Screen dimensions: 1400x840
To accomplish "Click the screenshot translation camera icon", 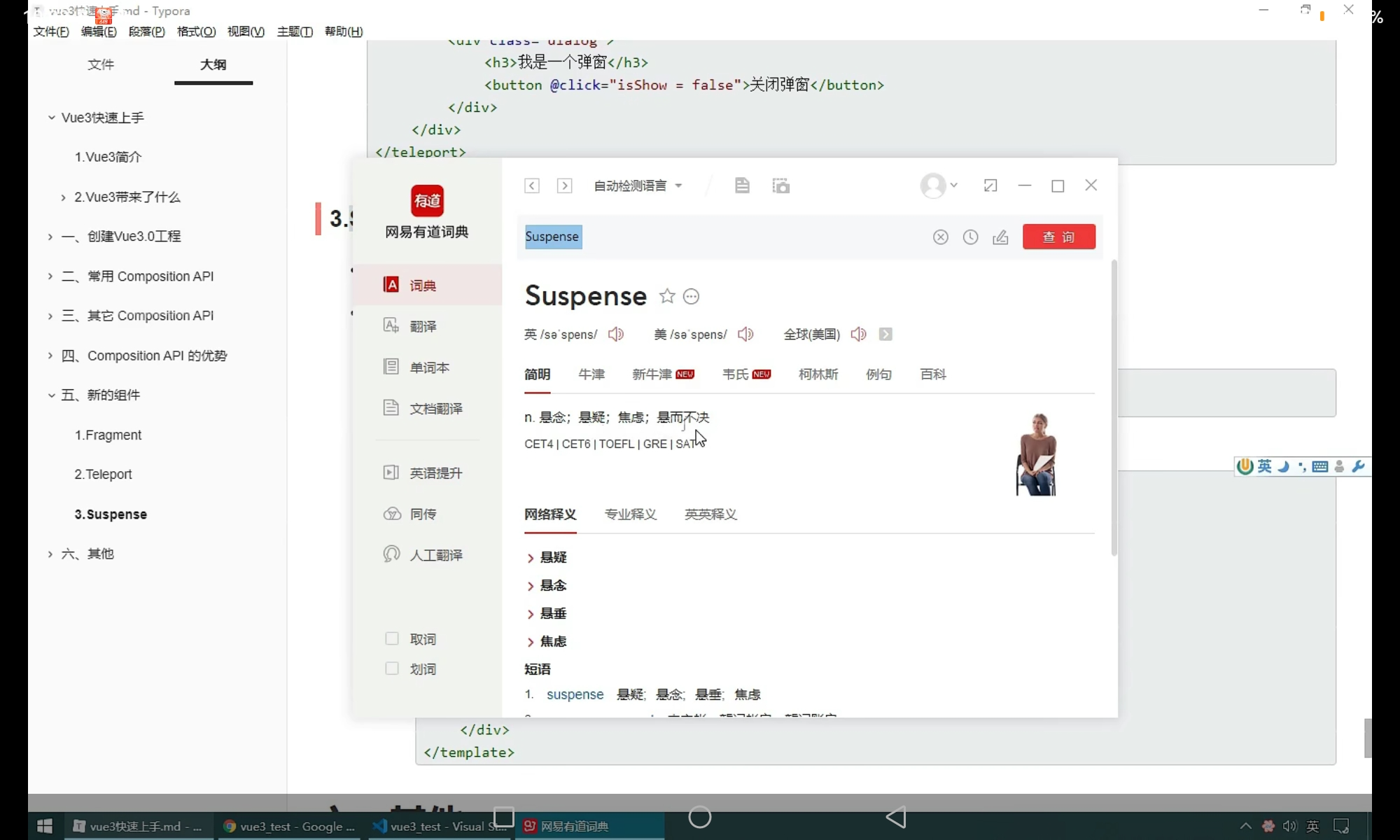I will 780,185.
